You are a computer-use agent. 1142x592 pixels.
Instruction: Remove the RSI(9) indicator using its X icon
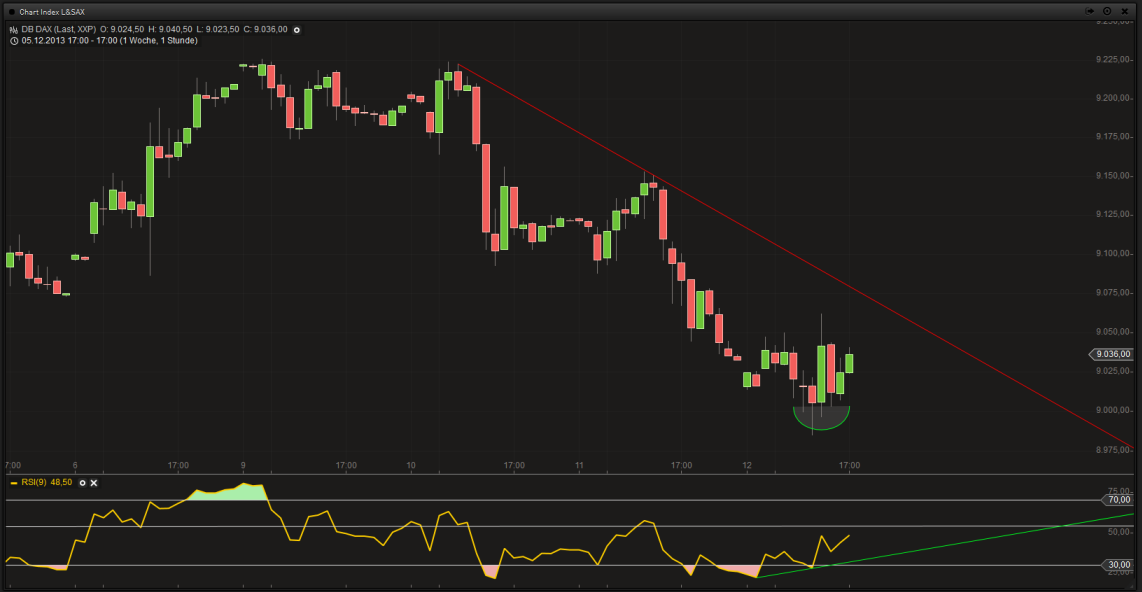click(x=93, y=483)
